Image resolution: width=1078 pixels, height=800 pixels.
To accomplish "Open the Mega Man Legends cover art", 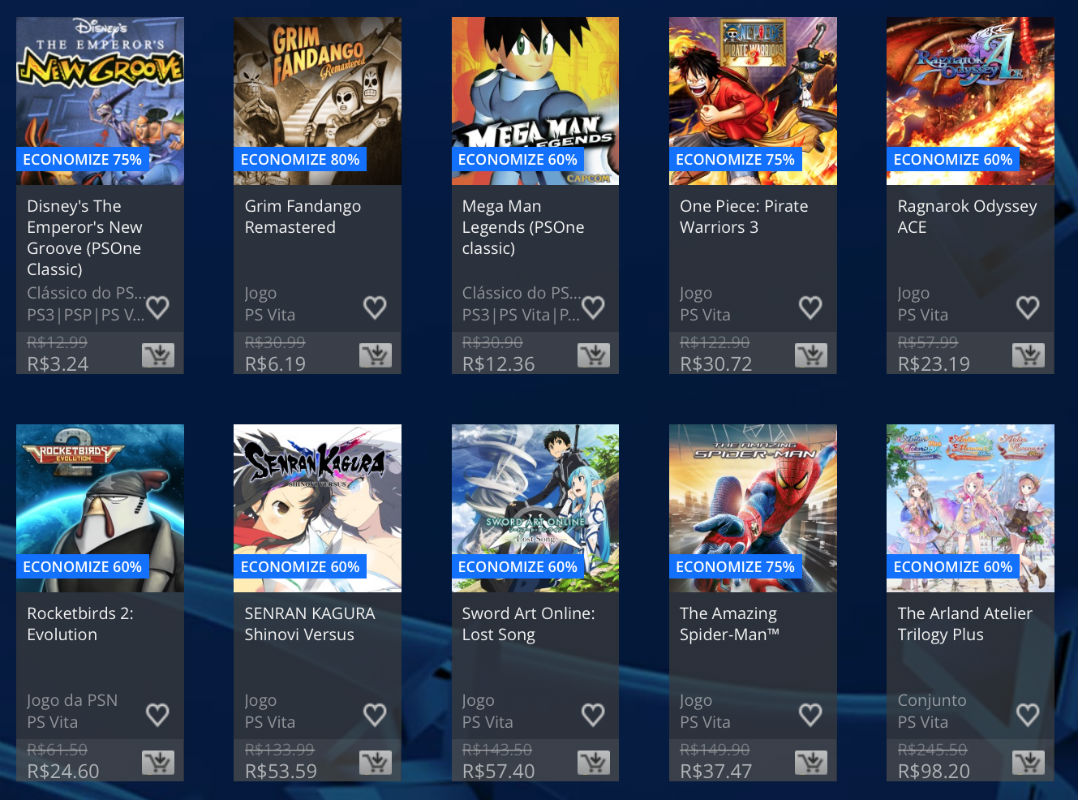I will point(535,101).
